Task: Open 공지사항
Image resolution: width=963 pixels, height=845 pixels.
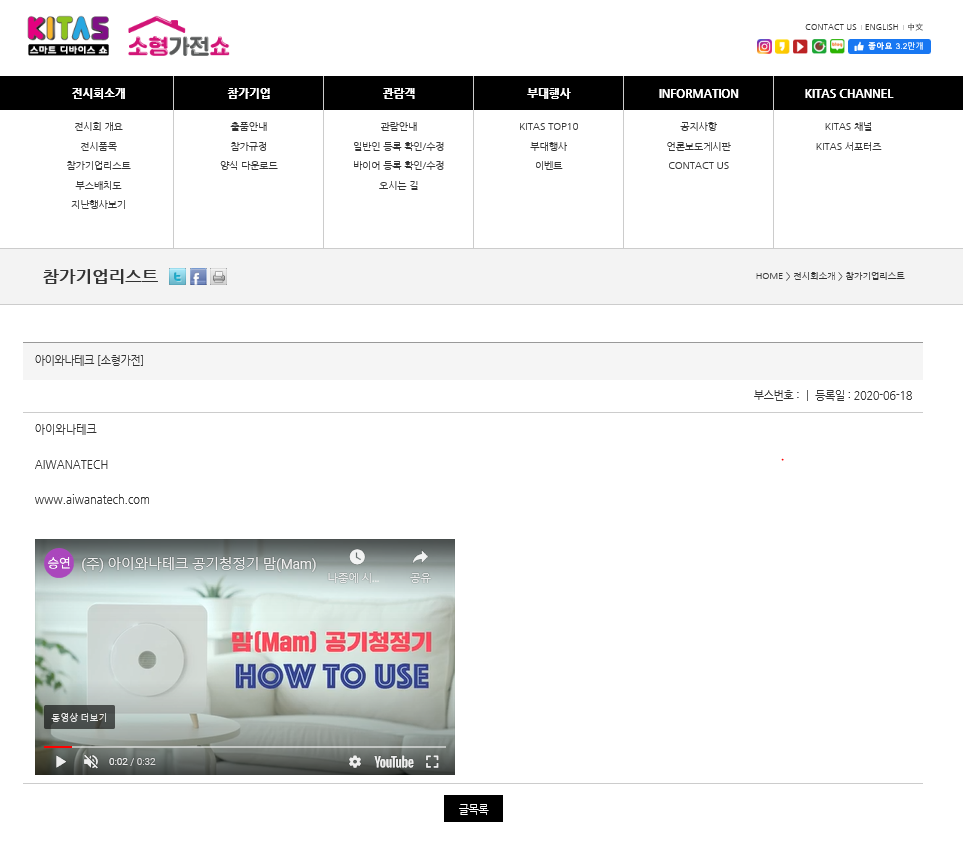Action: tap(698, 127)
